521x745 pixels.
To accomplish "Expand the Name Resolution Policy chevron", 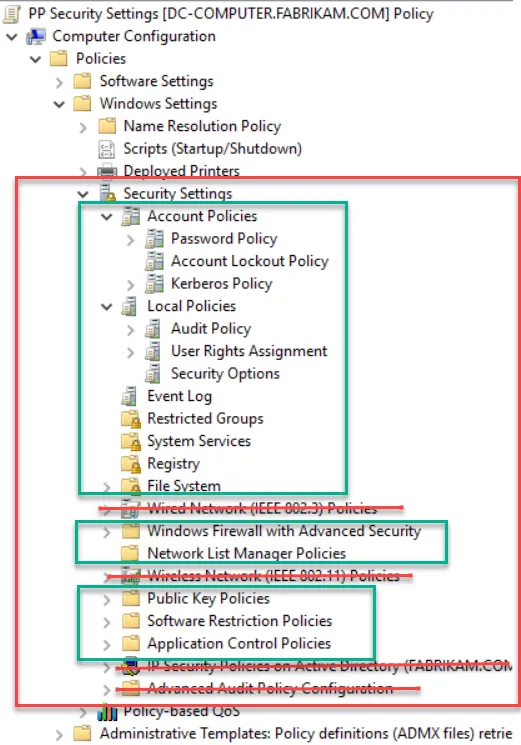I will pyautogui.click(x=84, y=127).
